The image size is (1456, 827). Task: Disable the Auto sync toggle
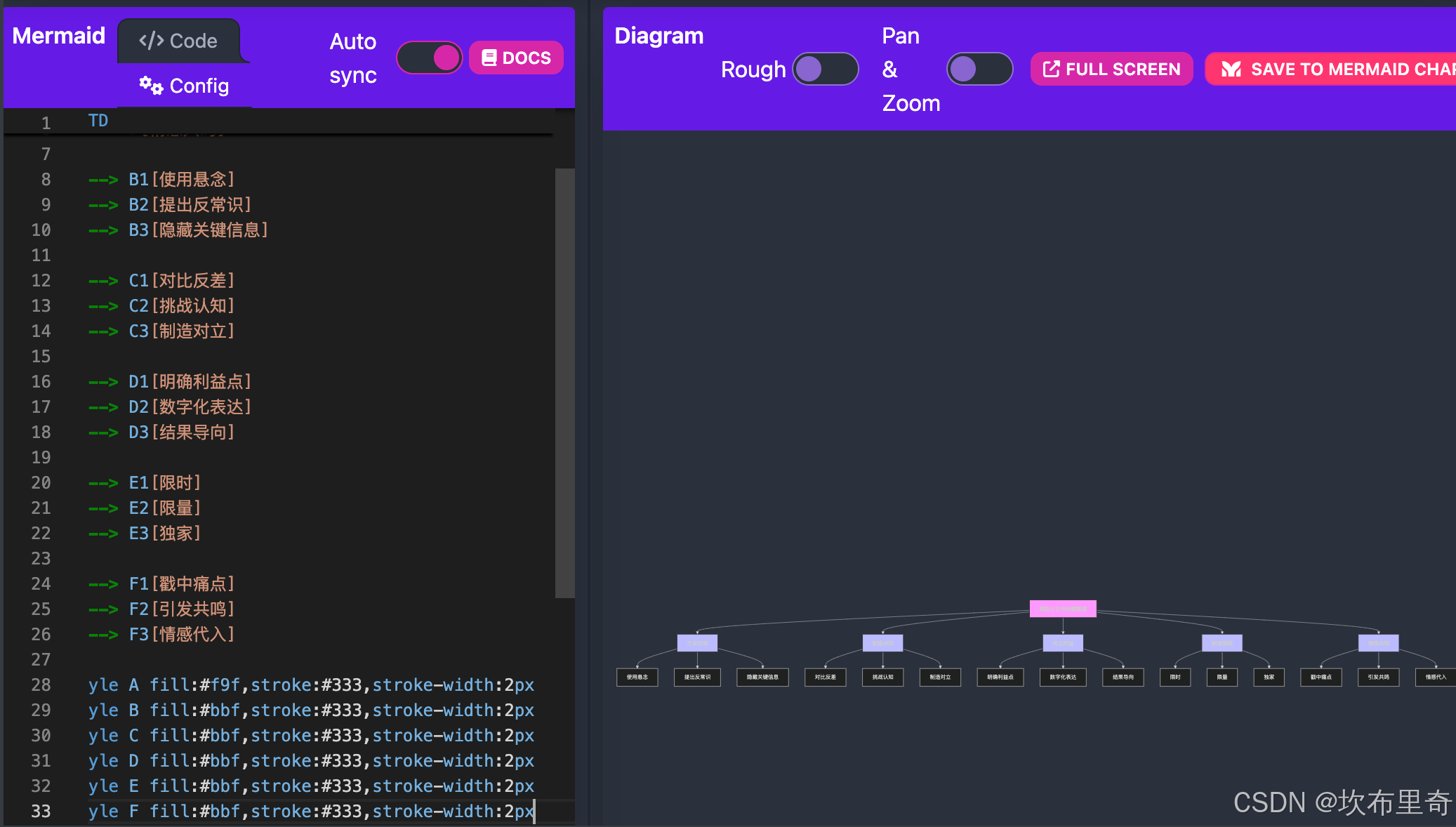pos(429,58)
